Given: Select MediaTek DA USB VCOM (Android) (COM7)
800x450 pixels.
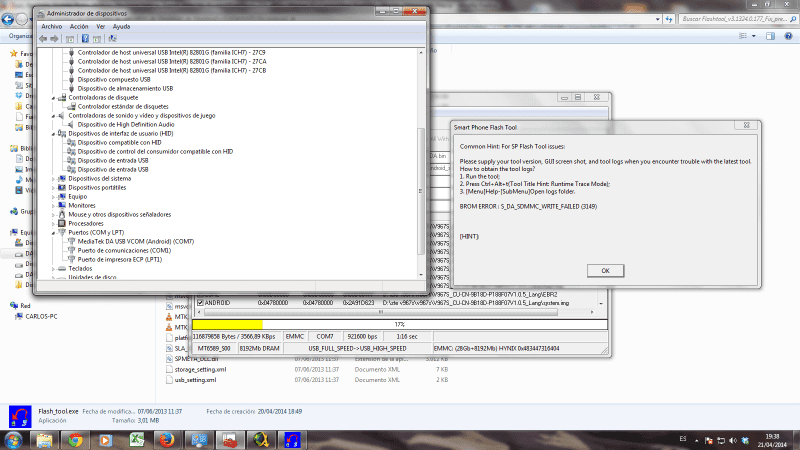Looking at the screenshot, I should pyautogui.click(x=136, y=241).
